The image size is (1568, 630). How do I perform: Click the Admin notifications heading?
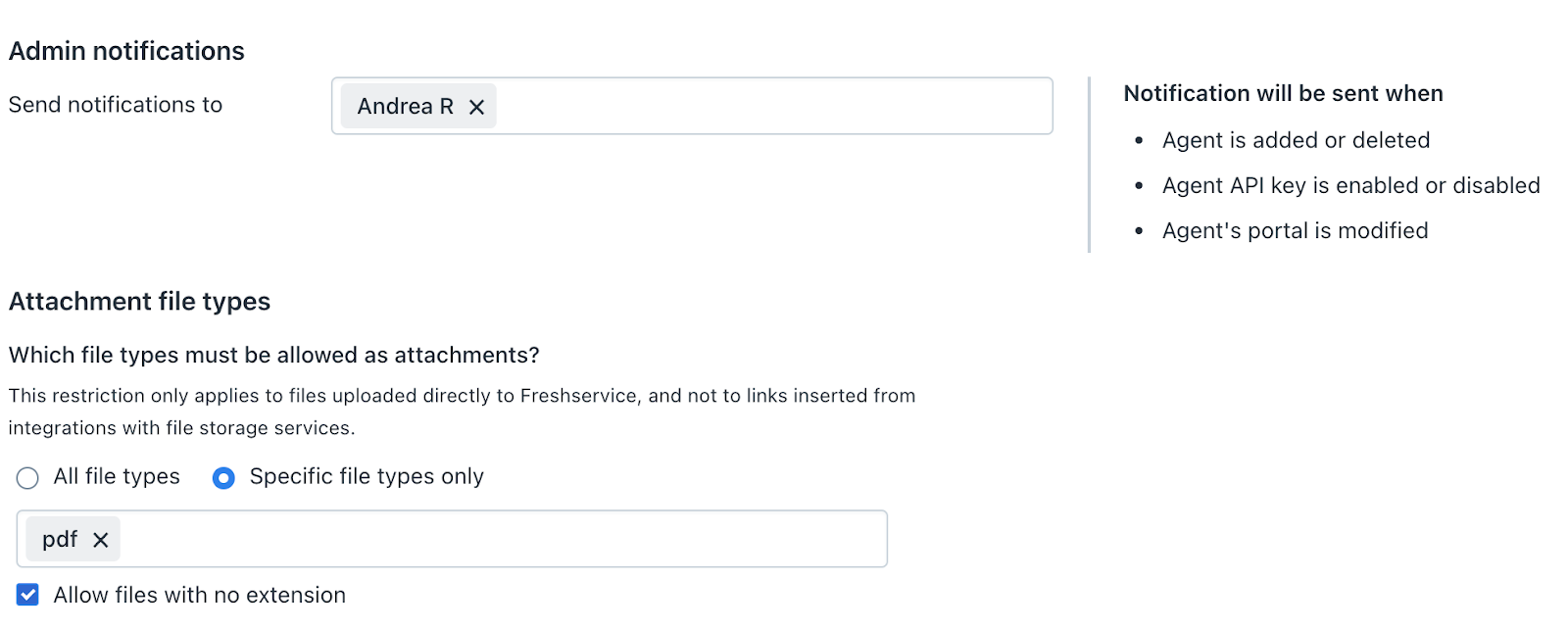coord(126,51)
